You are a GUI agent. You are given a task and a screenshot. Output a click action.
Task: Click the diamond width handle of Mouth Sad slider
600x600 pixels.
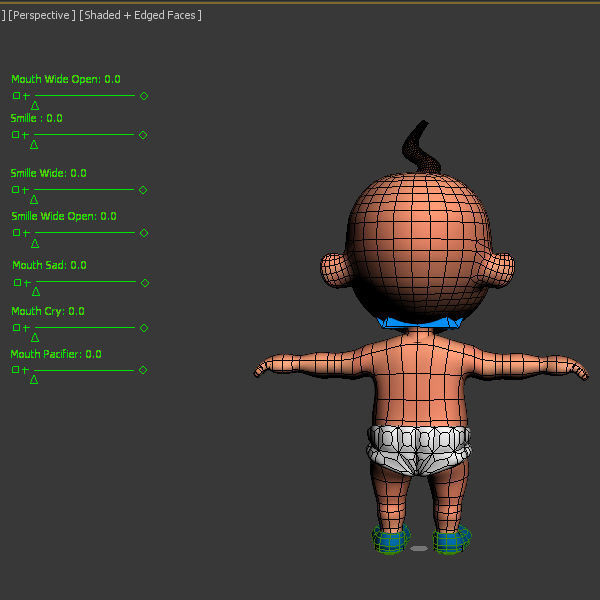145,283
